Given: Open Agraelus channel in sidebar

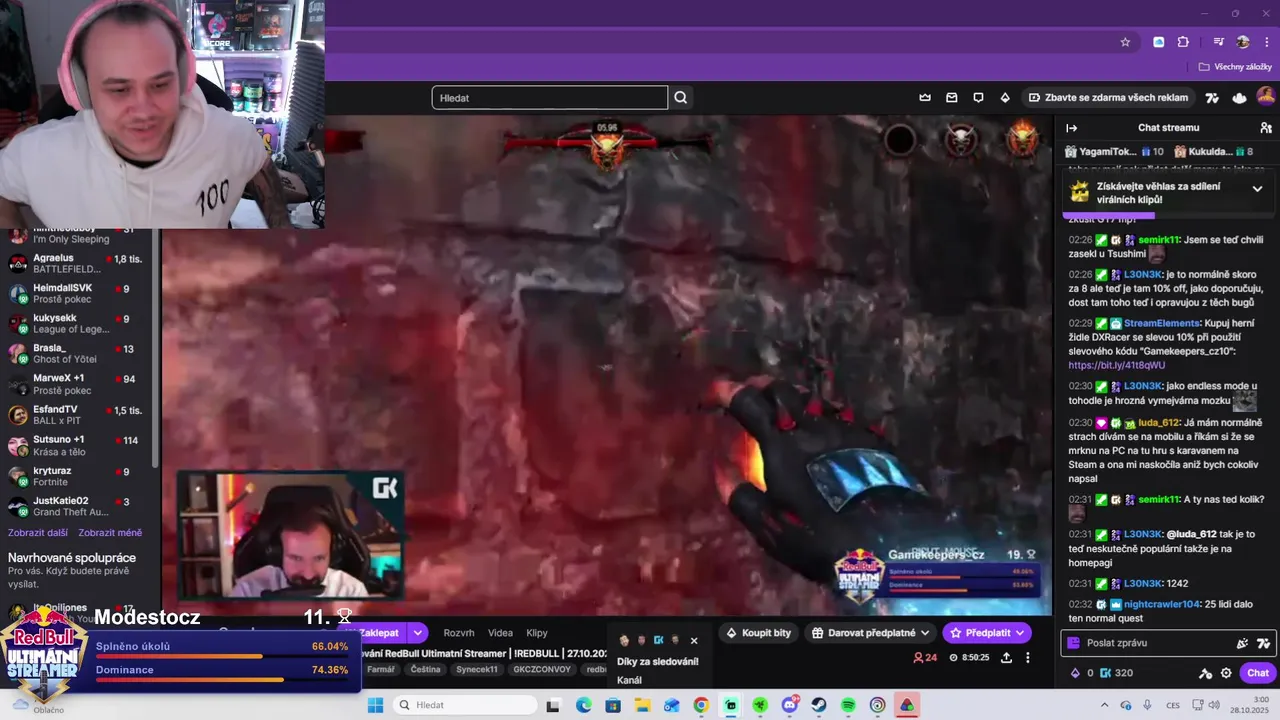Looking at the screenshot, I should tap(78, 263).
